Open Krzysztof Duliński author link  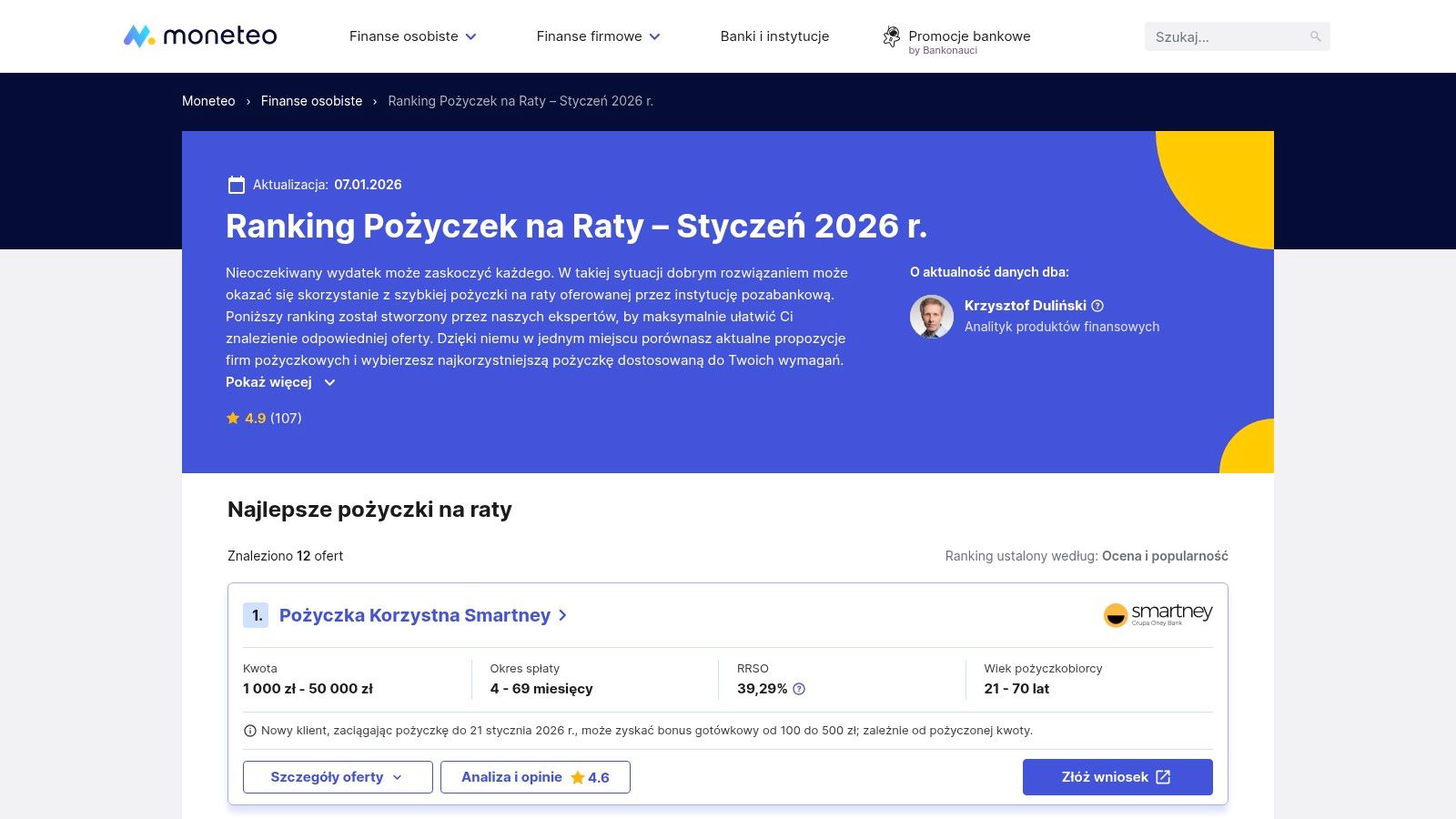(x=1026, y=306)
